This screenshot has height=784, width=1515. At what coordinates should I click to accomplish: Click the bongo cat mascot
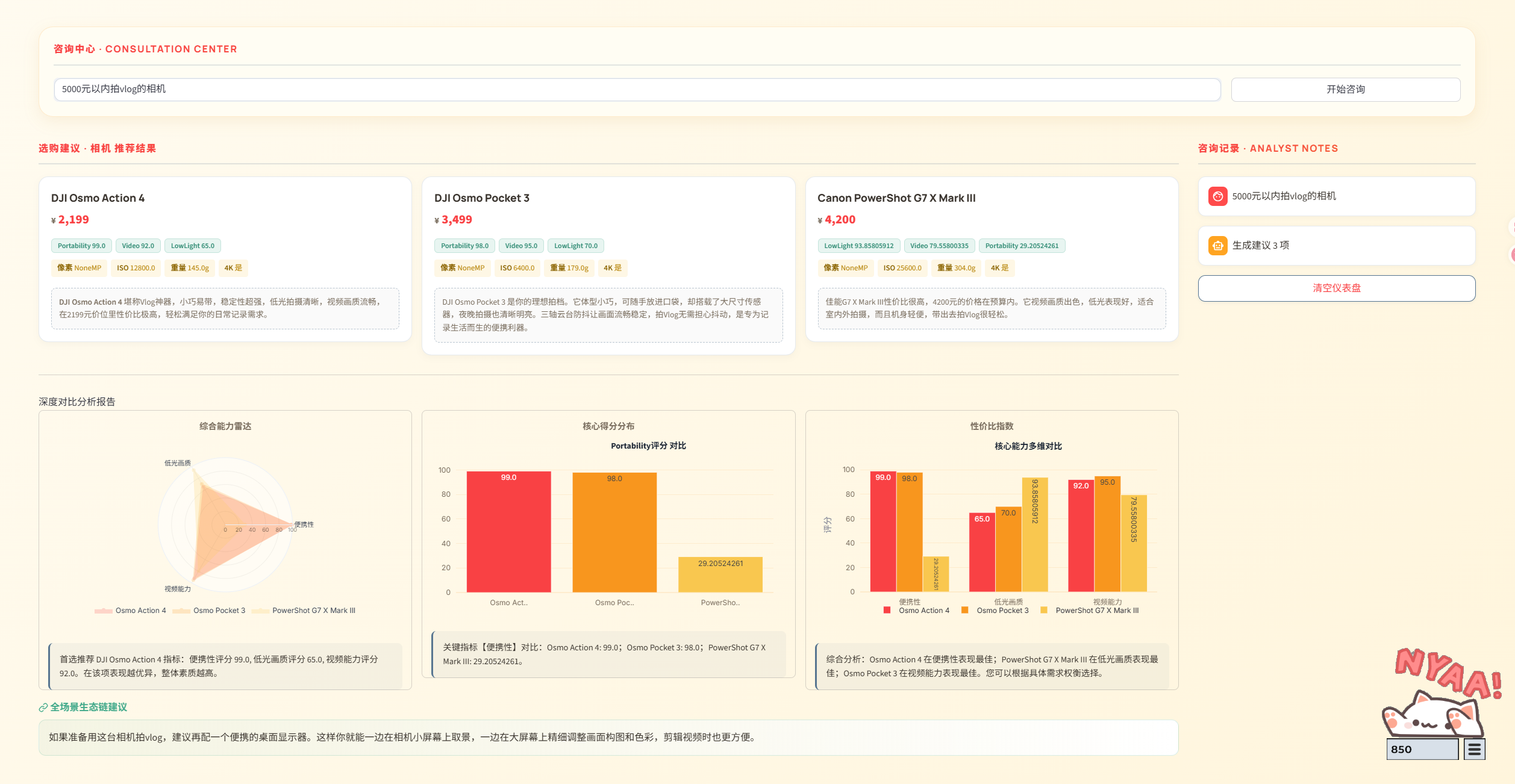coord(1432,715)
